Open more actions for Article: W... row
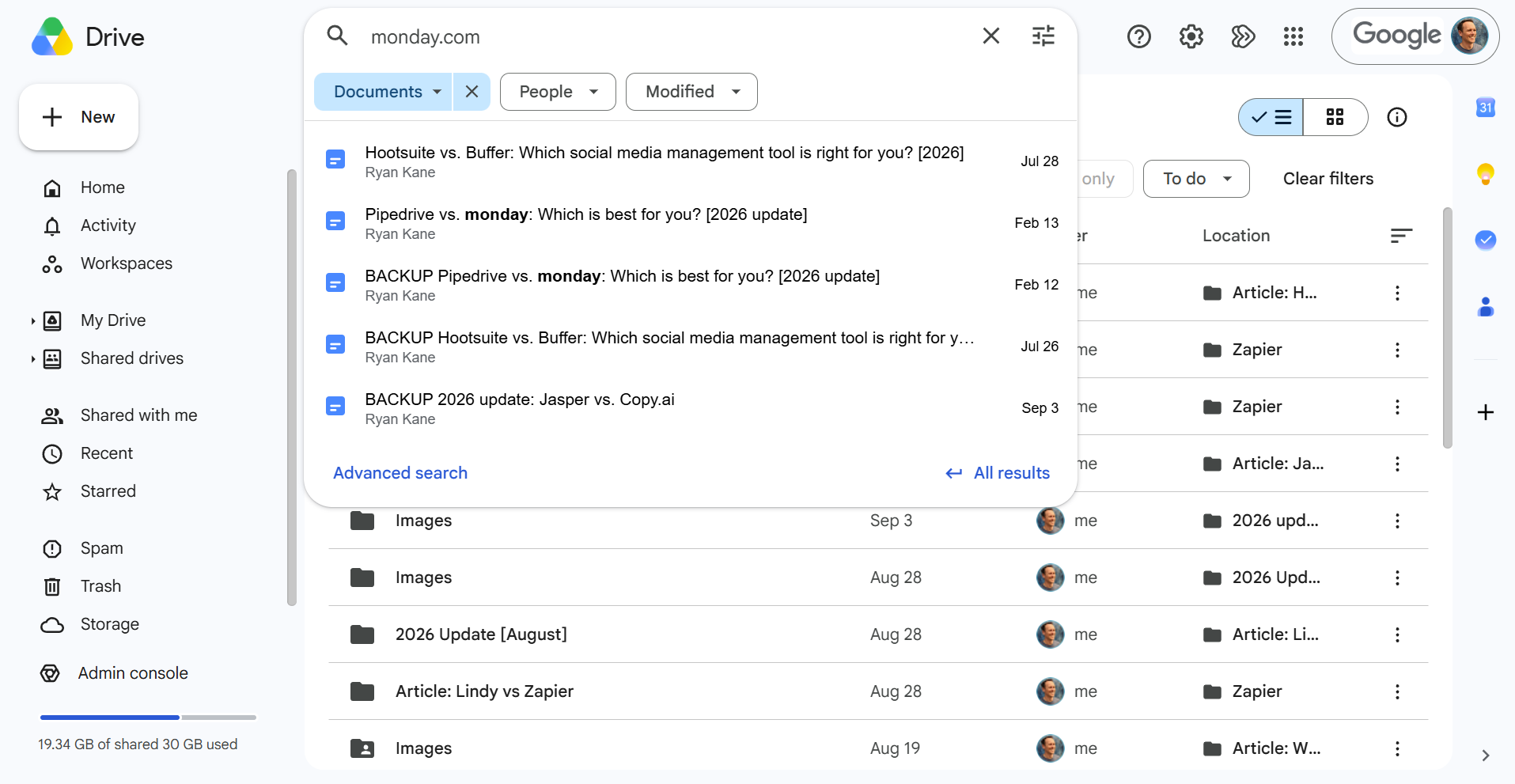This screenshot has height=784, width=1515. 1397,748
